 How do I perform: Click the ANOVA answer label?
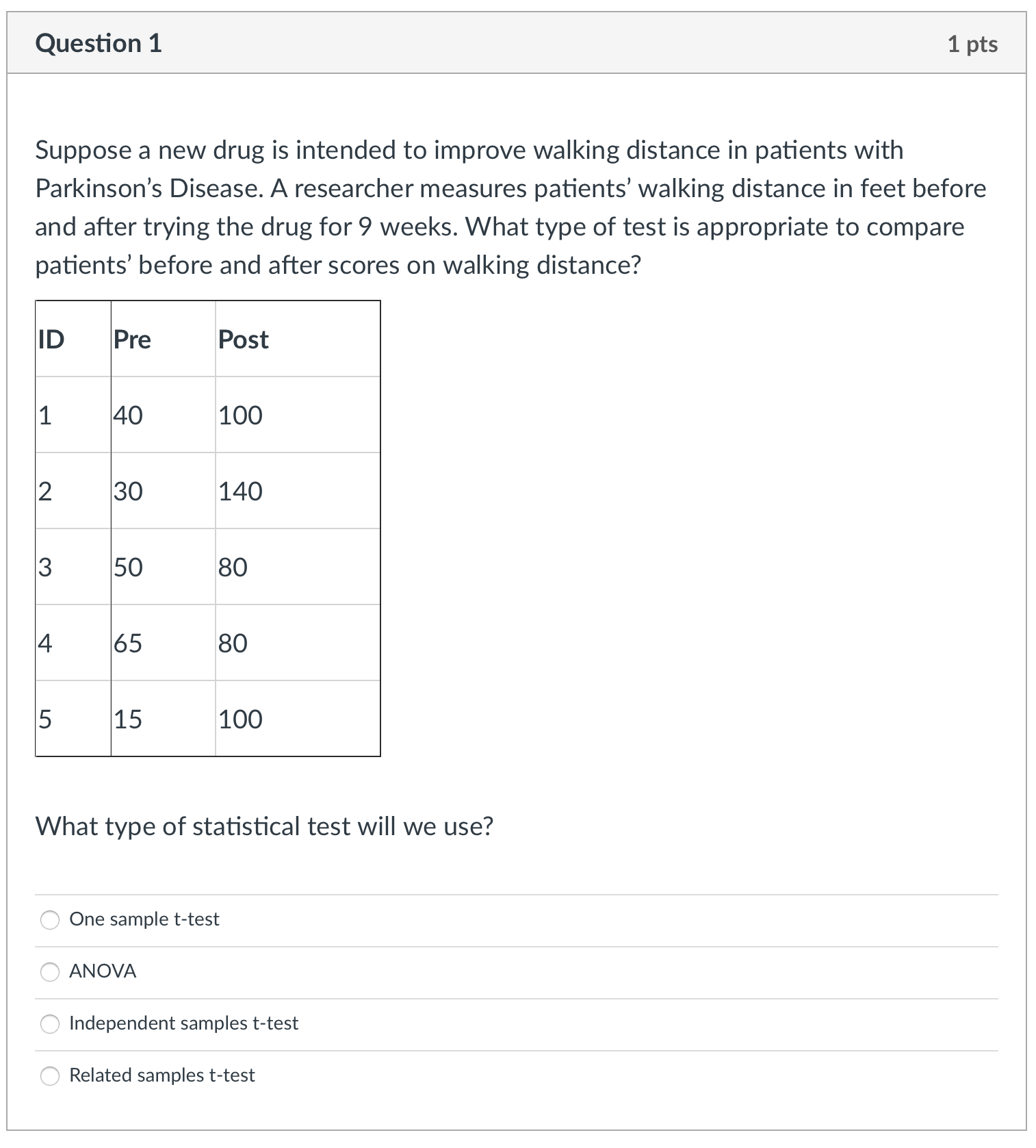coord(101,971)
